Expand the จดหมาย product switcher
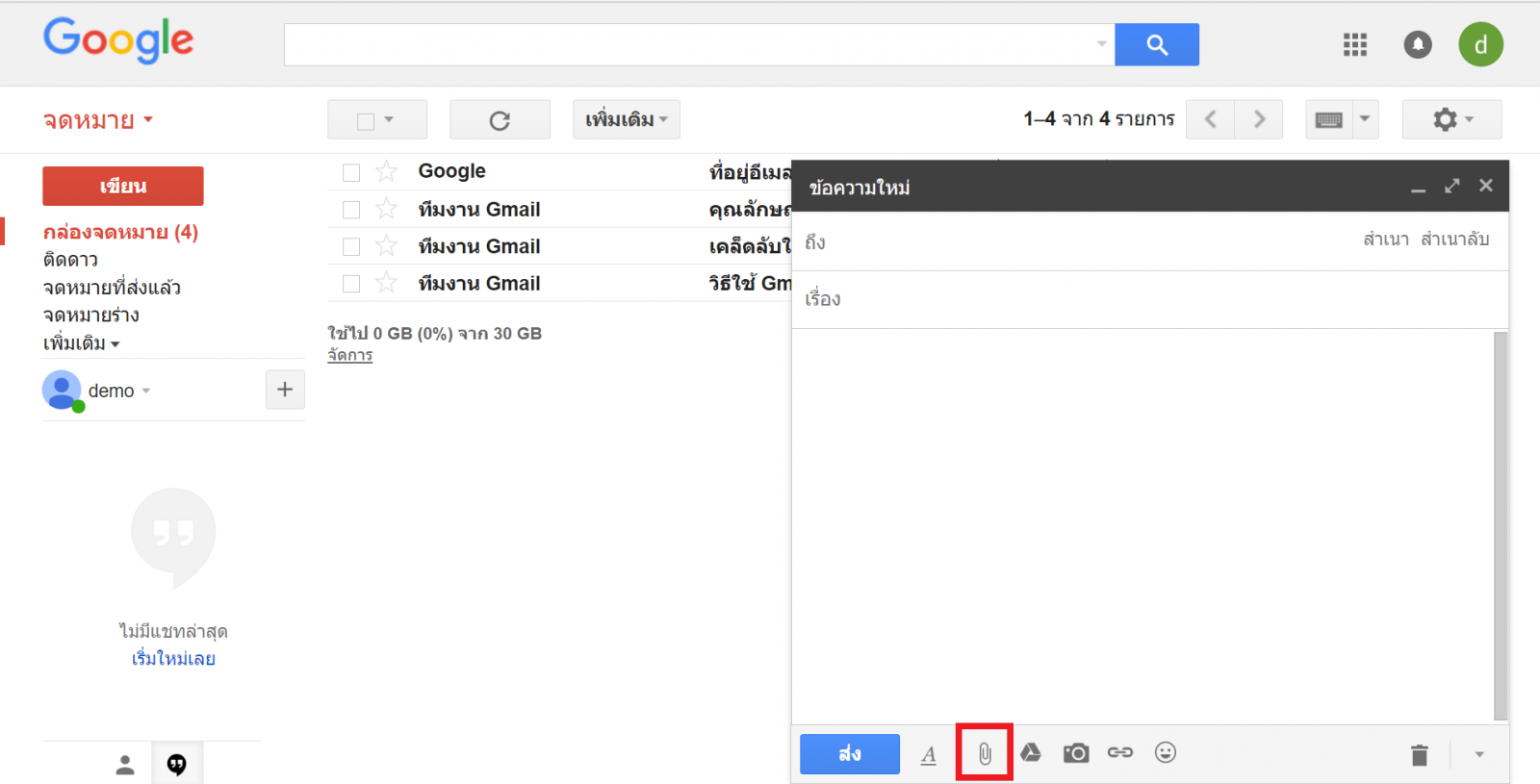 point(98,120)
